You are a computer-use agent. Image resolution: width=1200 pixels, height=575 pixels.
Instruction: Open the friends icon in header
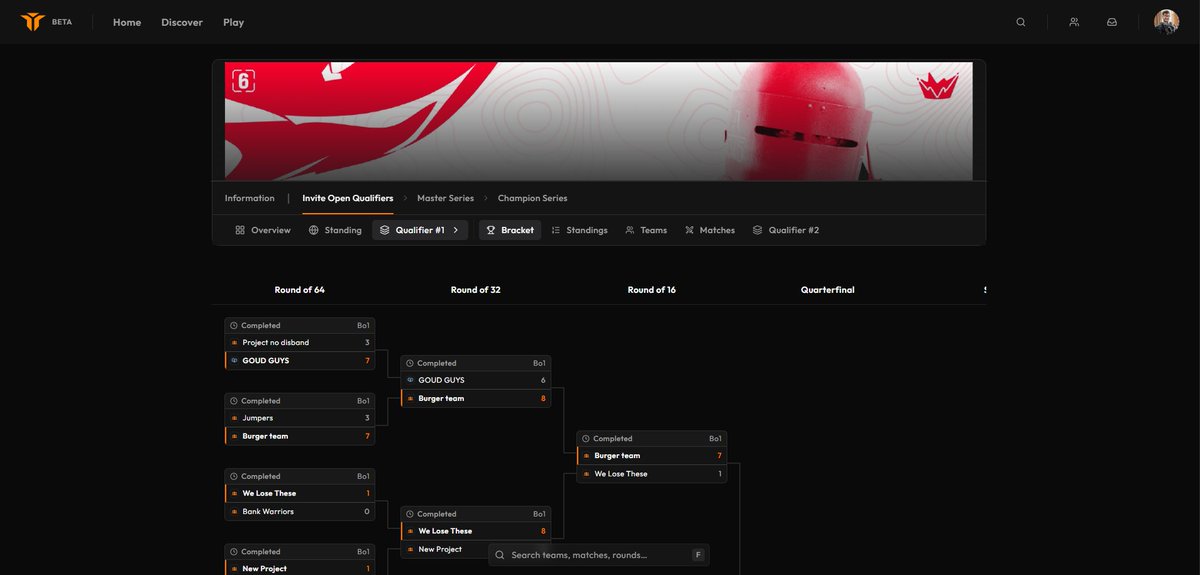click(x=1074, y=22)
